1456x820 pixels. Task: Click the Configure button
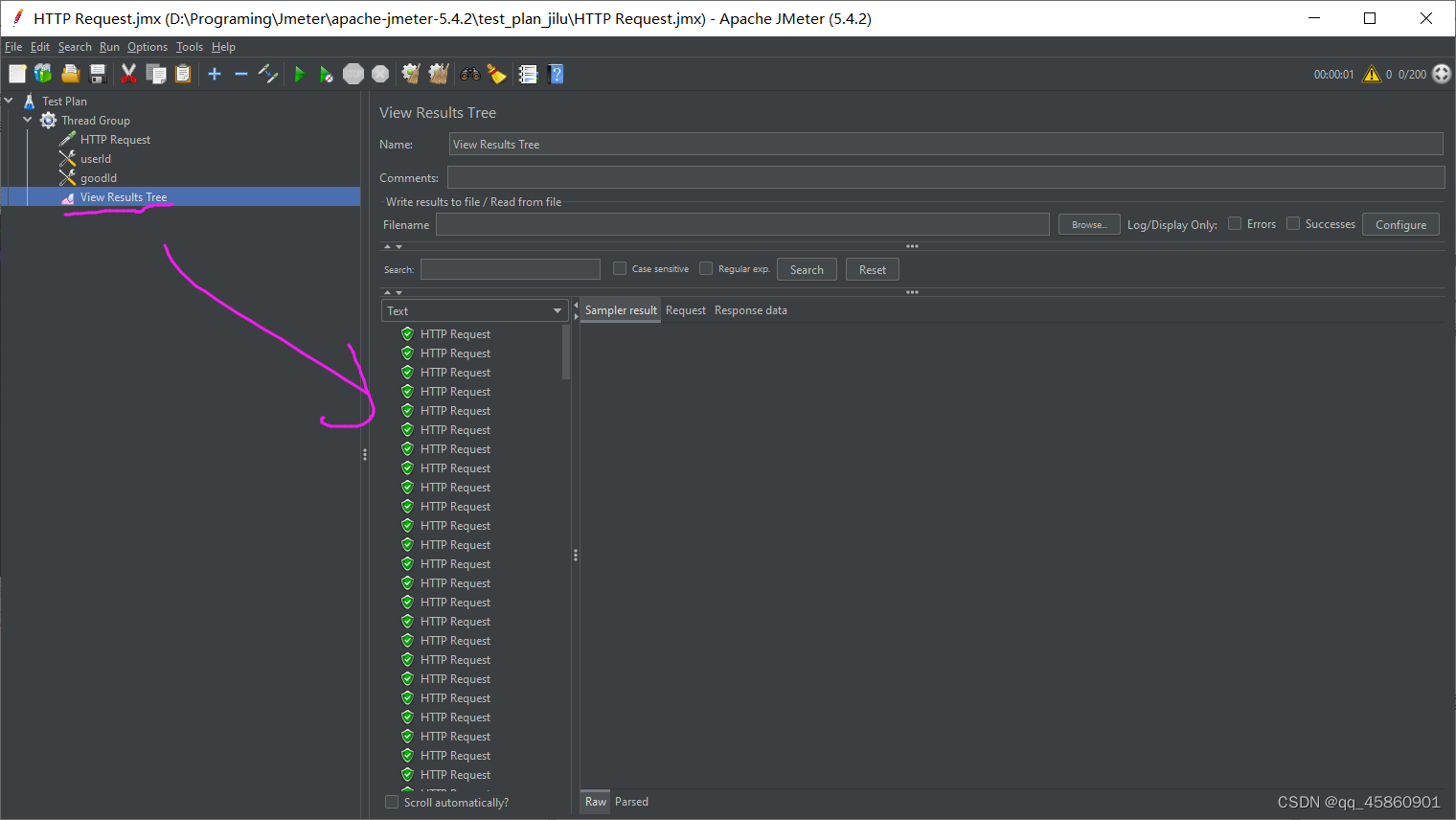[1400, 224]
